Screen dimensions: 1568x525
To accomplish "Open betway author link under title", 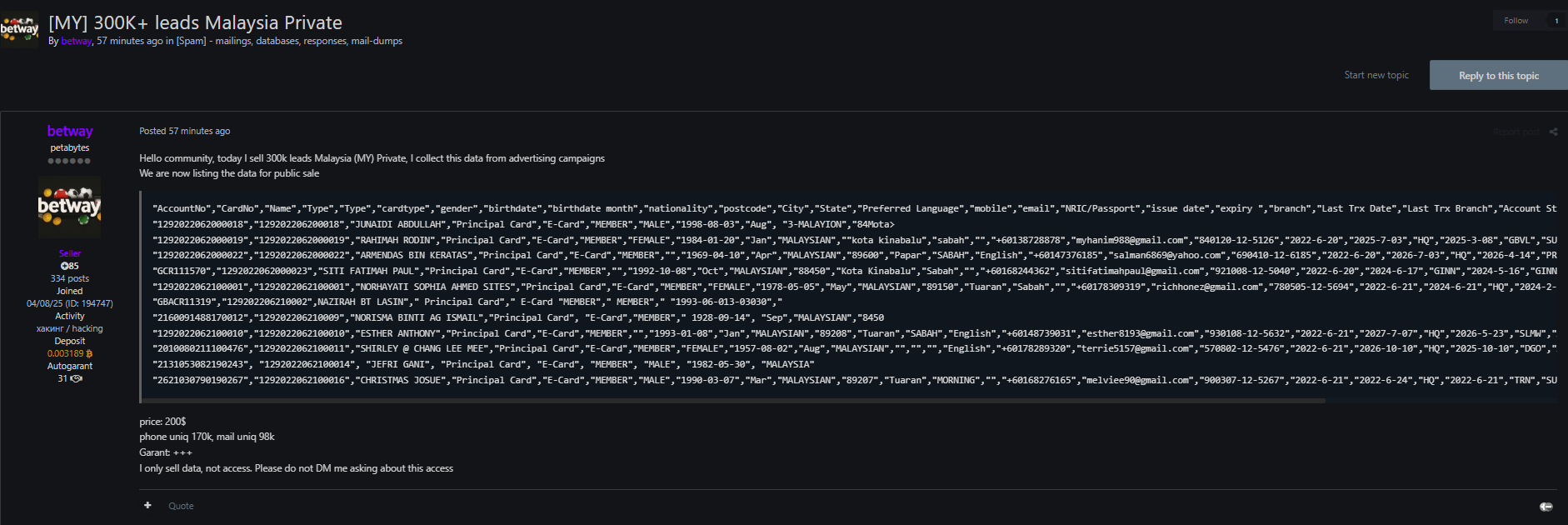I will (x=76, y=41).
